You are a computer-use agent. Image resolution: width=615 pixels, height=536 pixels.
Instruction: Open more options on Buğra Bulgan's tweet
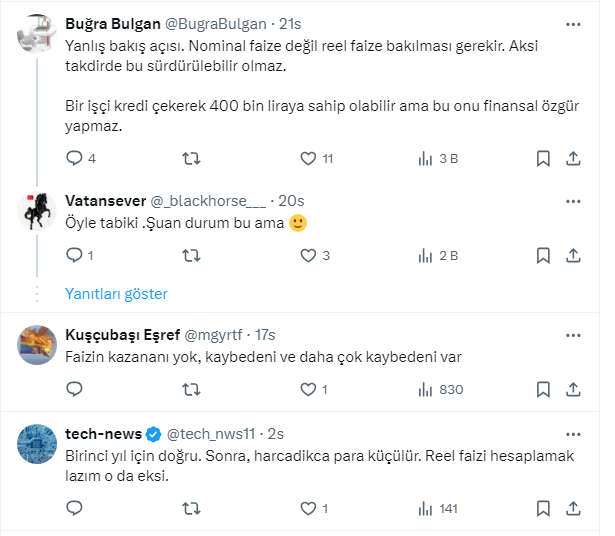pyautogui.click(x=573, y=23)
